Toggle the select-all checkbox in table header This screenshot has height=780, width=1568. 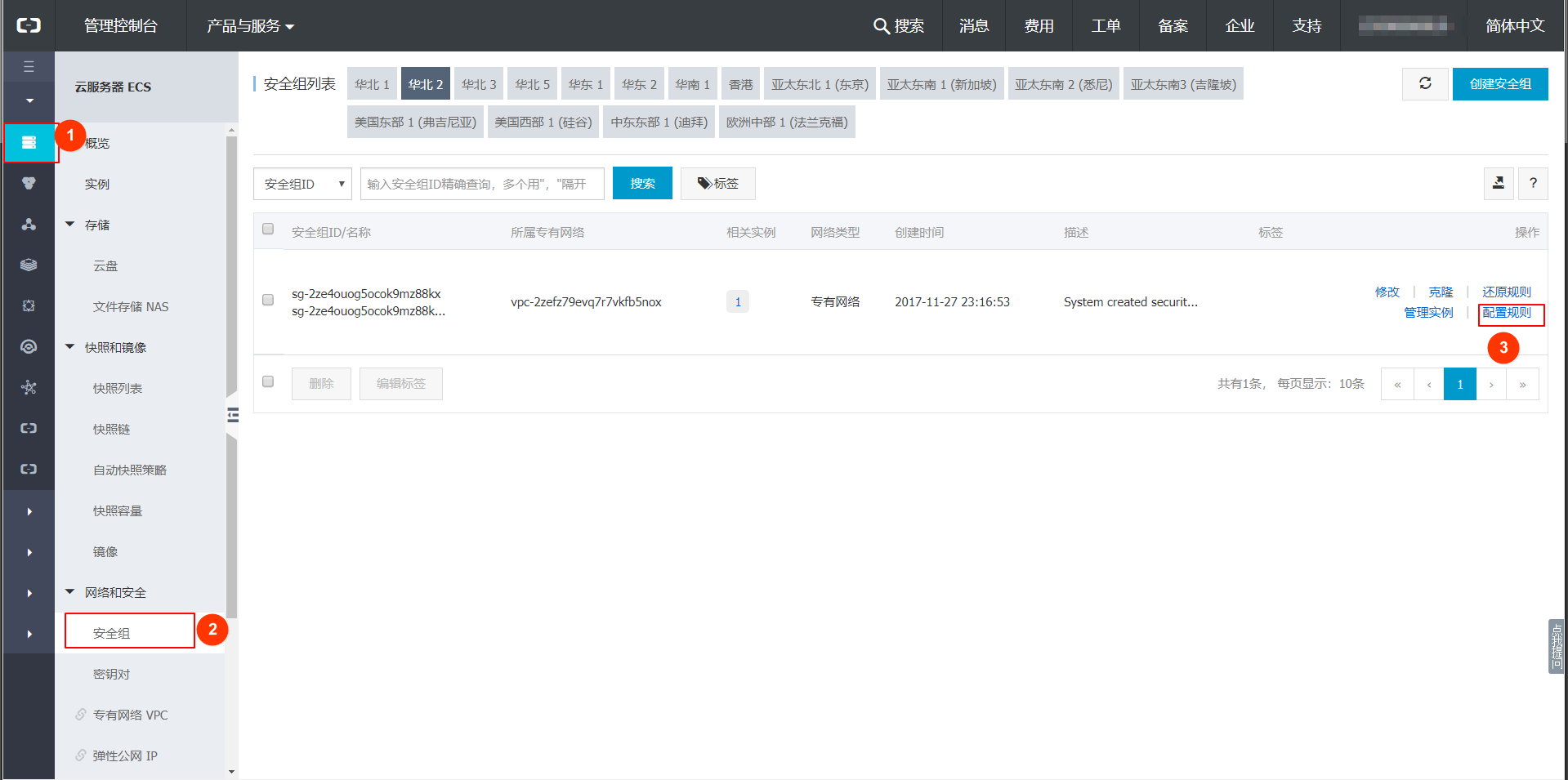pos(268,230)
